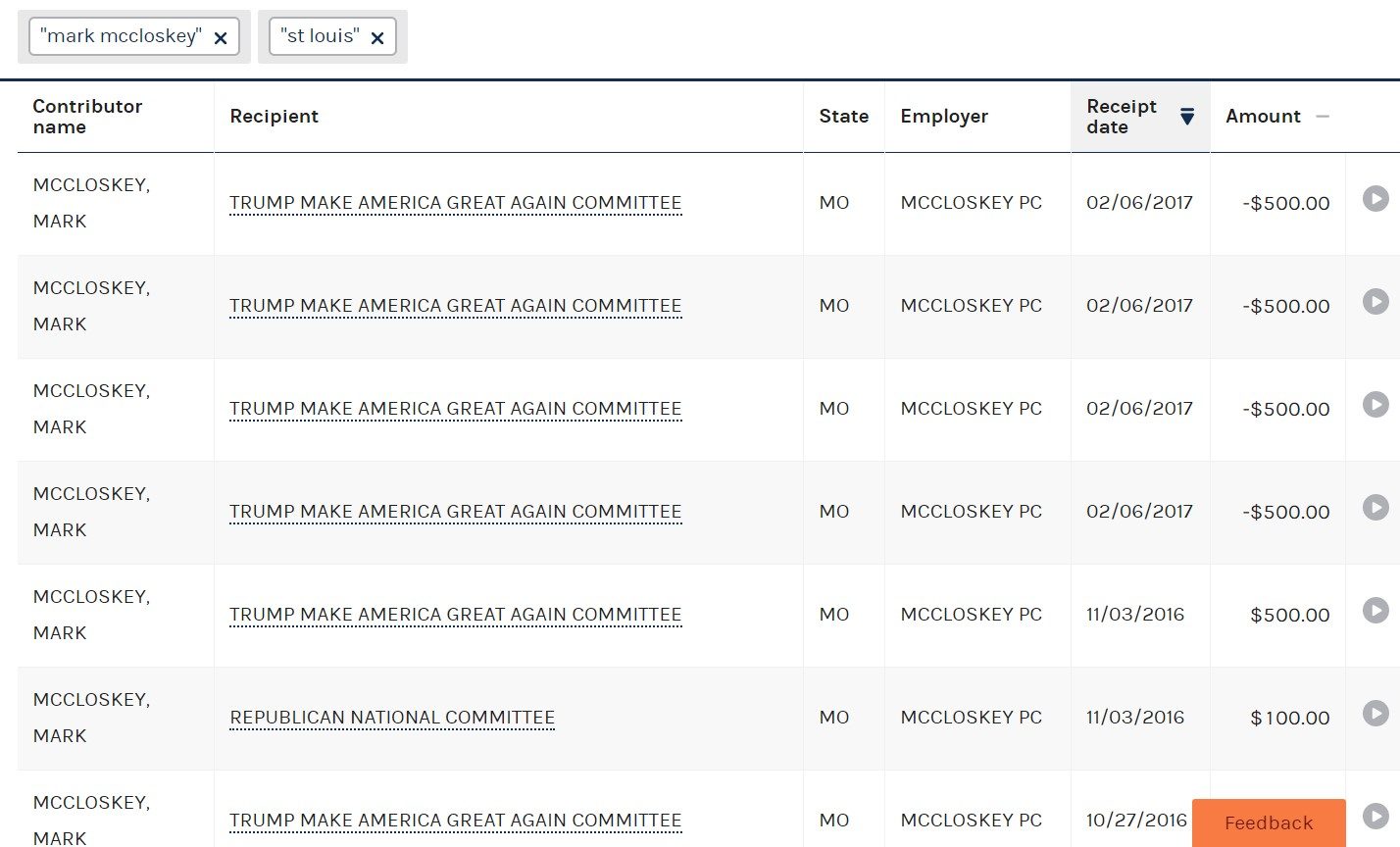Click the Receipt date column header label
The height and width of the screenshot is (847, 1400).
pyautogui.click(x=1122, y=117)
